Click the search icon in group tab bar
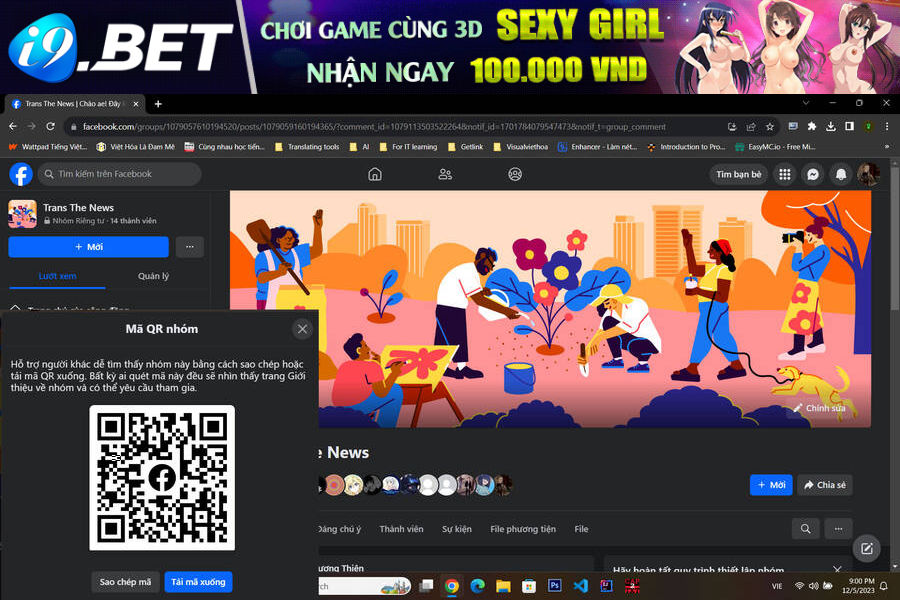This screenshot has height=600, width=900. pyautogui.click(x=805, y=529)
